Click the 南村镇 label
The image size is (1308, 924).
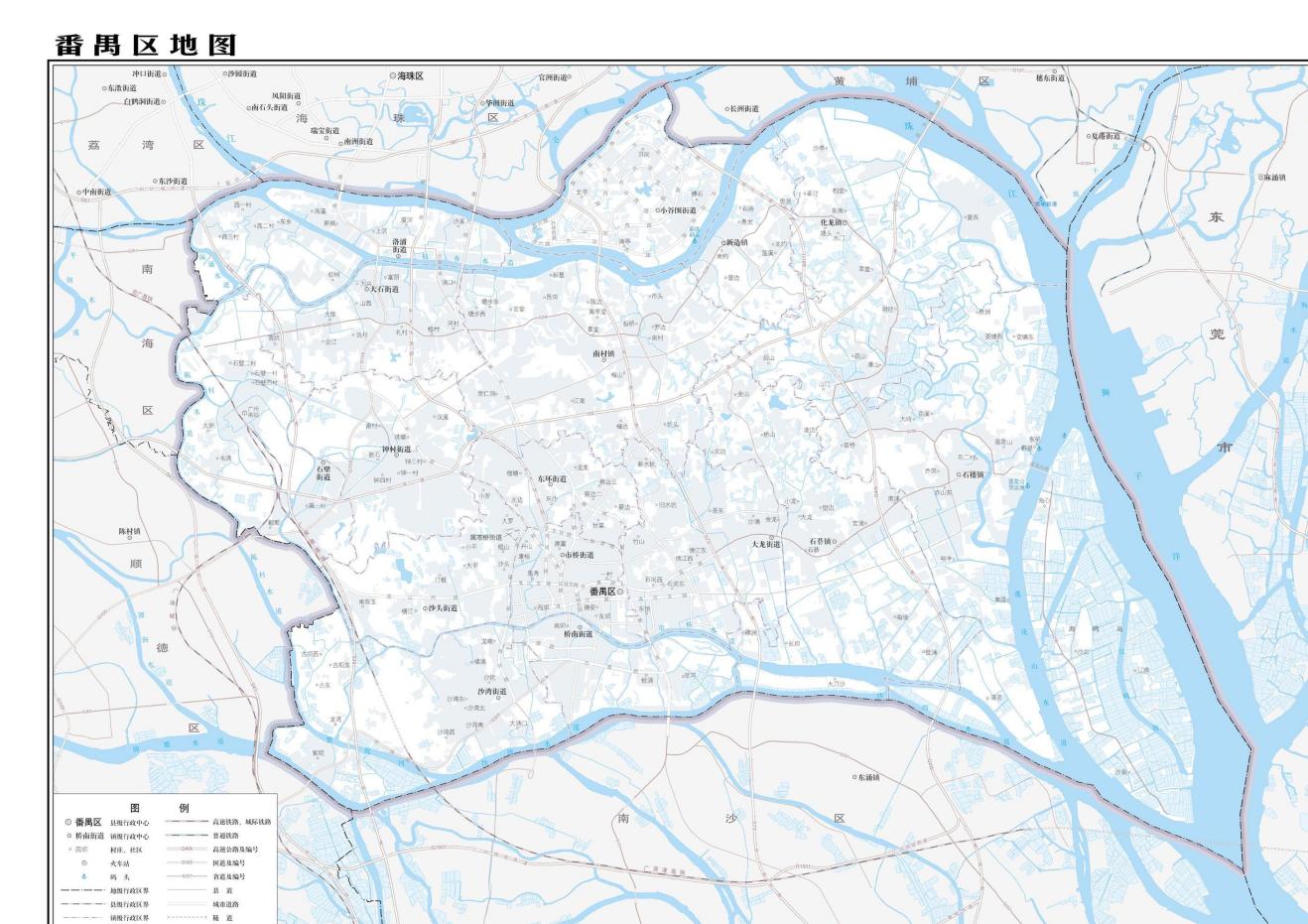[603, 352]
